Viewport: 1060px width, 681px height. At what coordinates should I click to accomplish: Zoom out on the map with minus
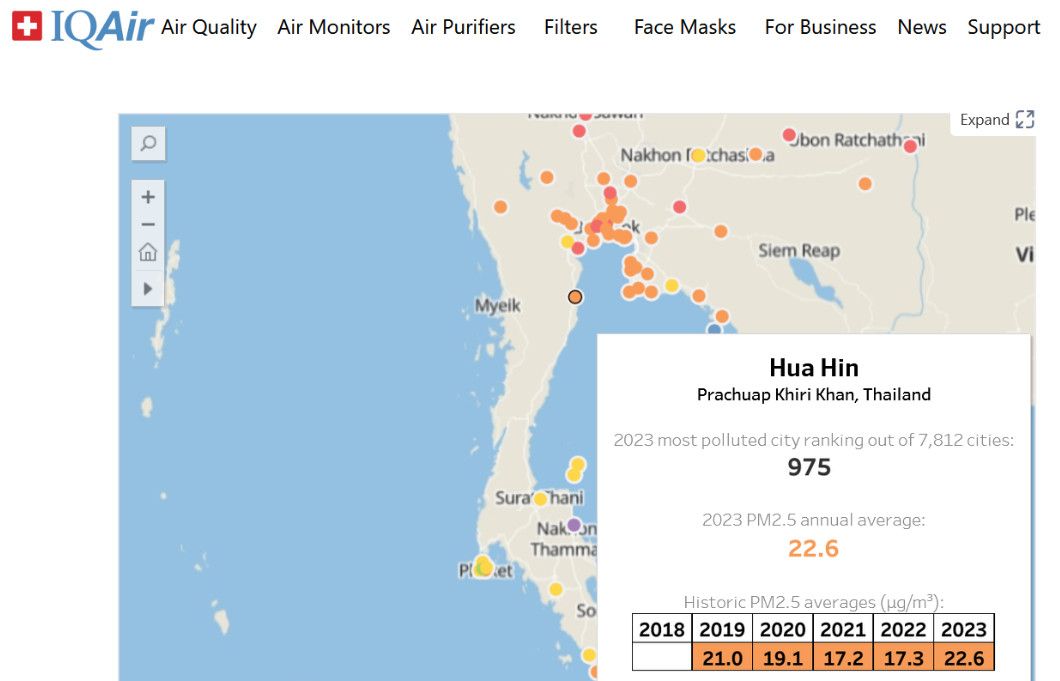pos(148,225)
